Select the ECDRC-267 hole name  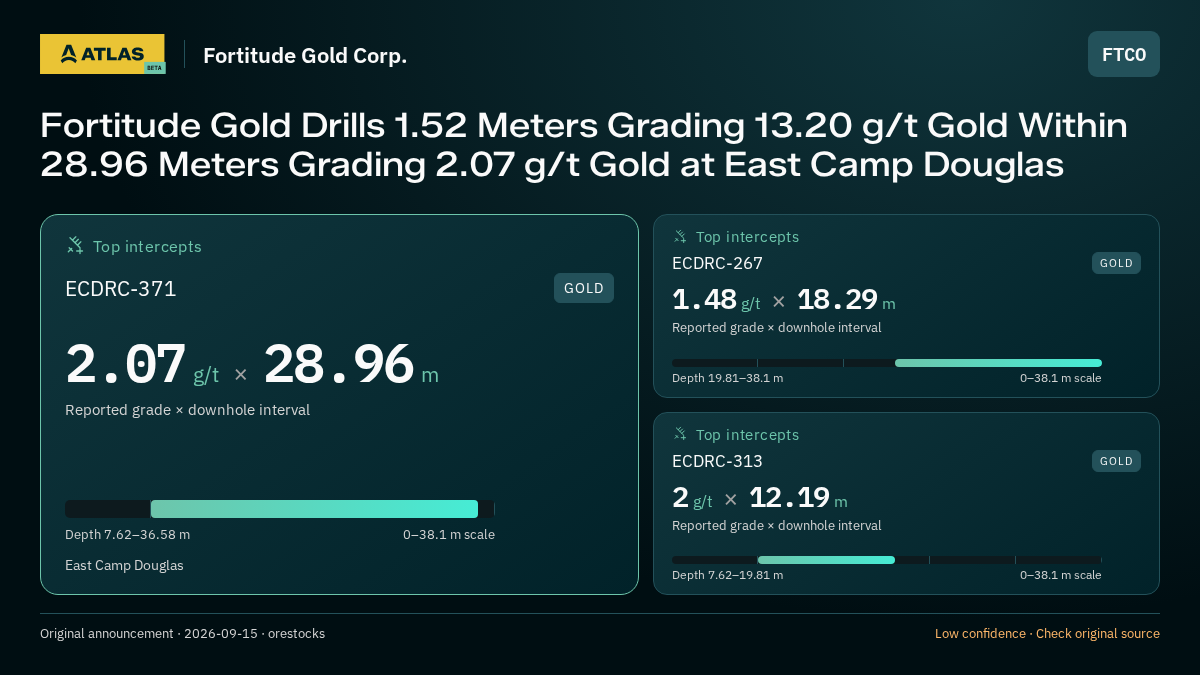[717, 263]
